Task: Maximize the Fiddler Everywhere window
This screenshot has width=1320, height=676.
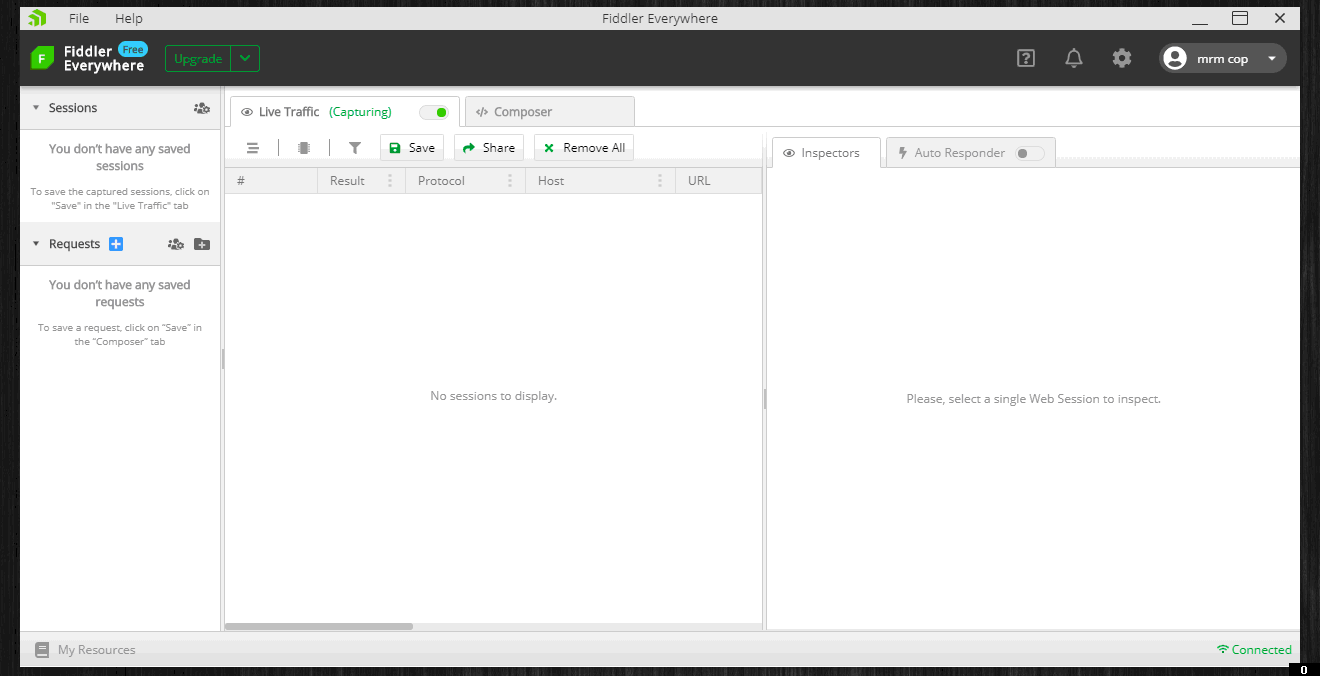Action: [x=1240, y=18]
